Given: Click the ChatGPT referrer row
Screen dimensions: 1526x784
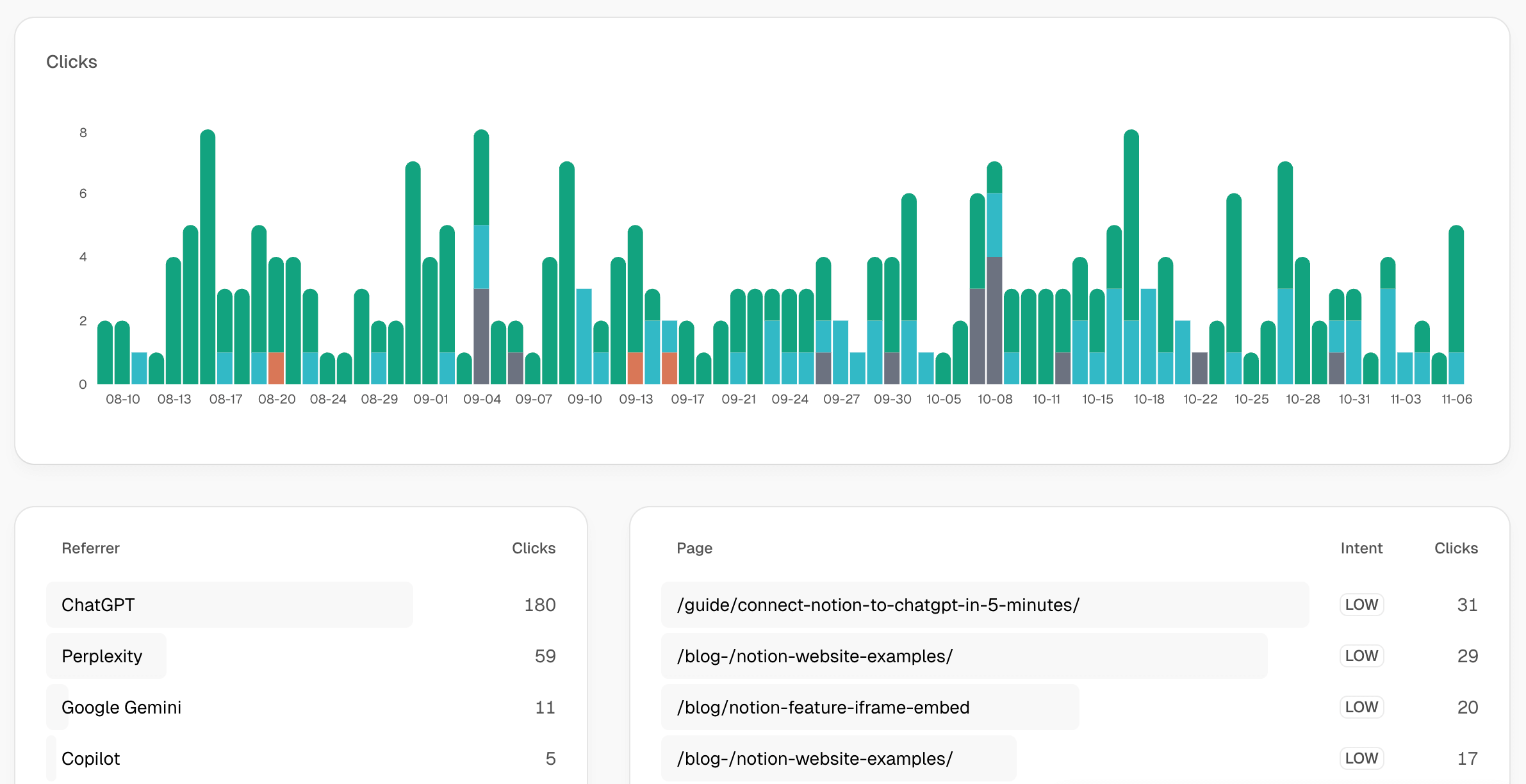Looking at the screenshot, I should (98, 605).
